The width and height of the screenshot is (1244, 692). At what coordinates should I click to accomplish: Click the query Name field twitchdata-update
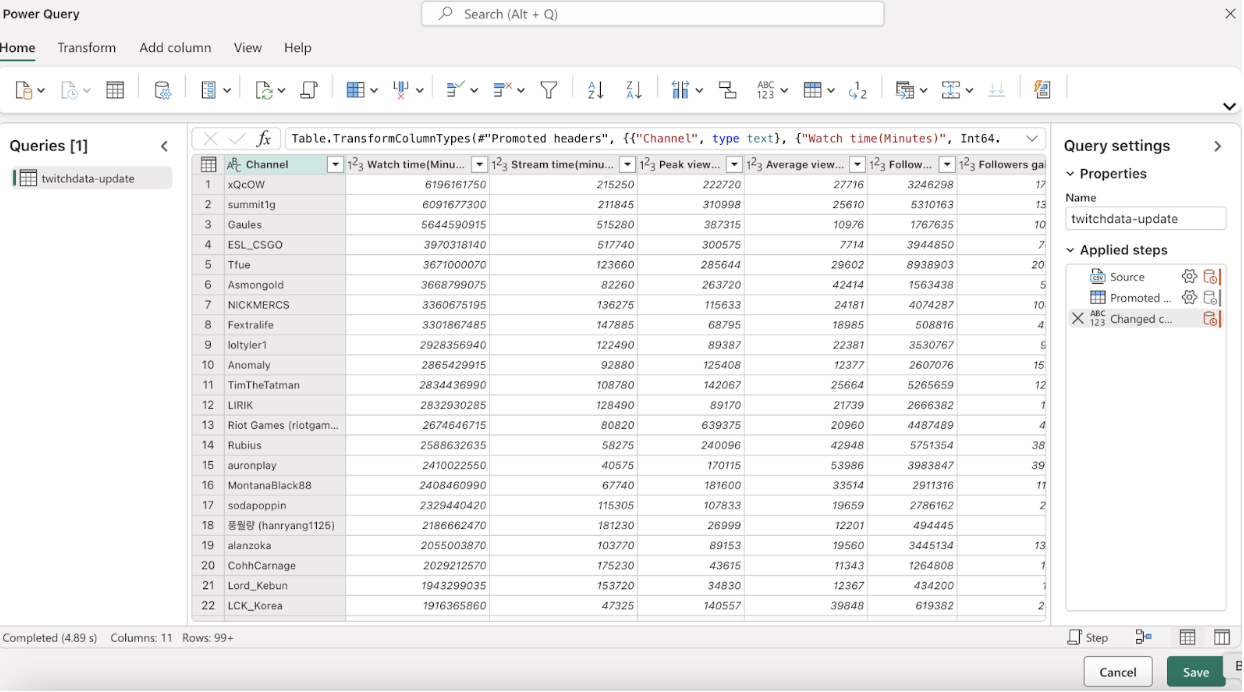pos(1146,218)
